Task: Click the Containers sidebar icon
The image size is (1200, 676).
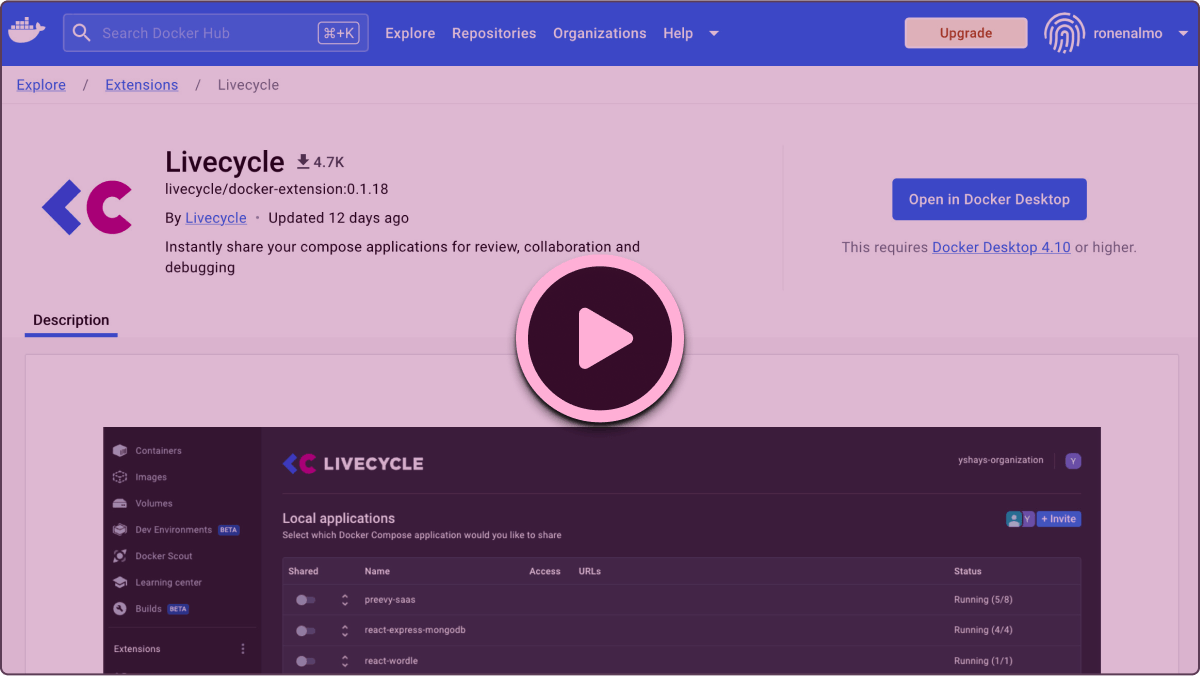Action: click(x=120, y=451)
